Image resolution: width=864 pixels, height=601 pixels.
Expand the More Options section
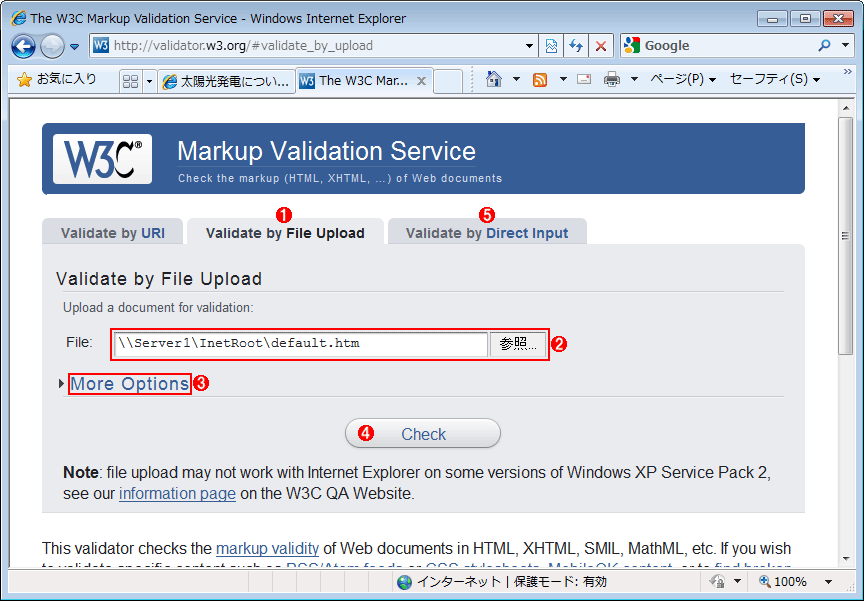pos(130,383)
